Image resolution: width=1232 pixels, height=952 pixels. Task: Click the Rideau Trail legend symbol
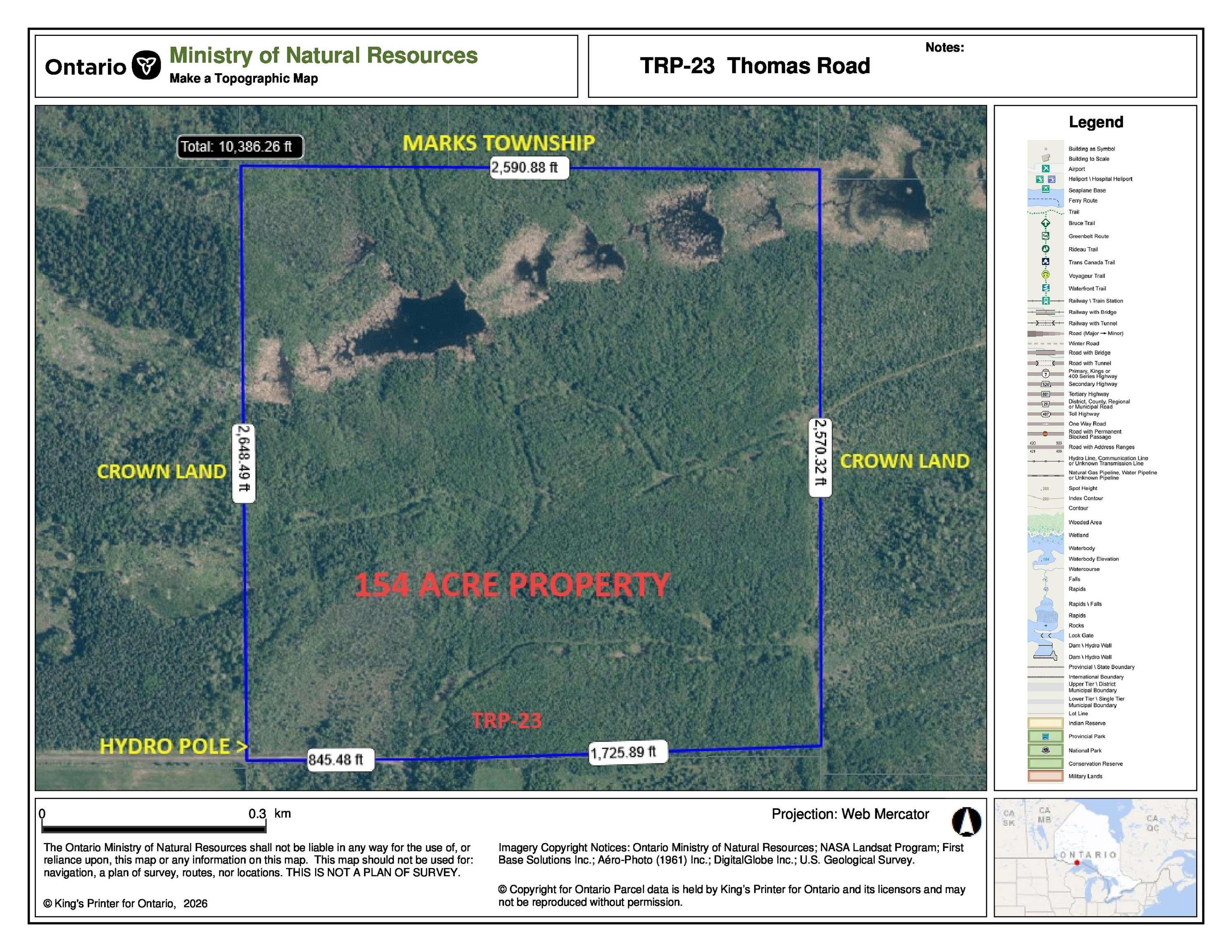[1046, 249]
